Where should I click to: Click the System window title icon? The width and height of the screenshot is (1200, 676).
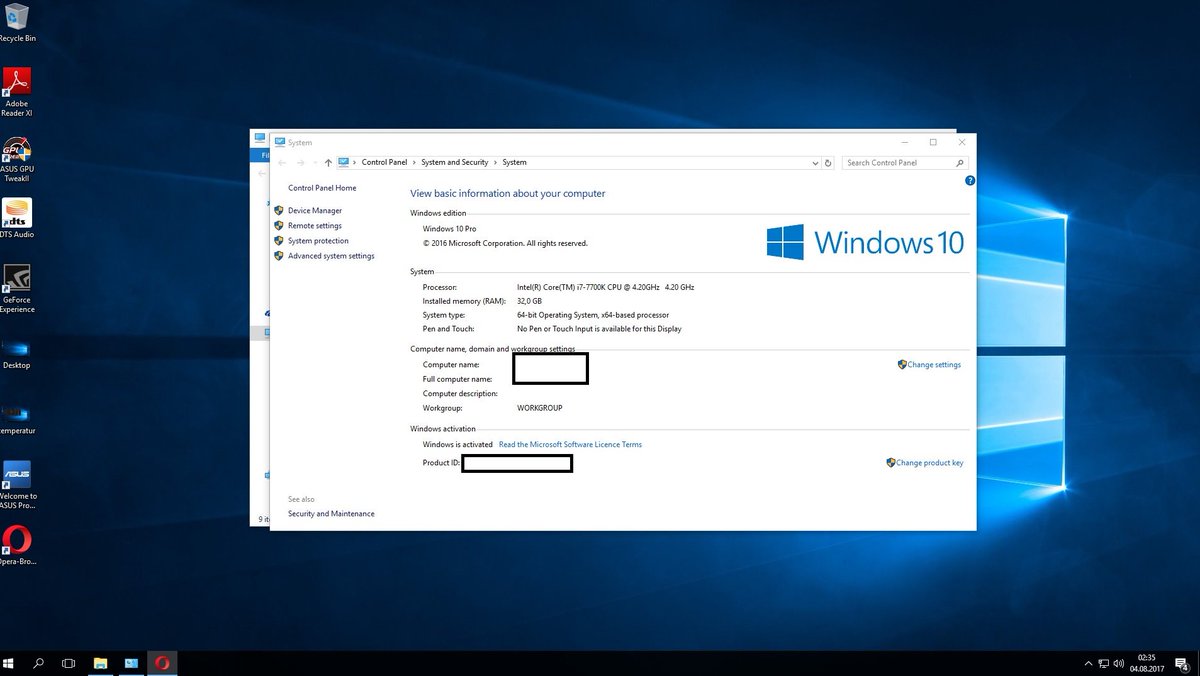click(x=280, y=142)
